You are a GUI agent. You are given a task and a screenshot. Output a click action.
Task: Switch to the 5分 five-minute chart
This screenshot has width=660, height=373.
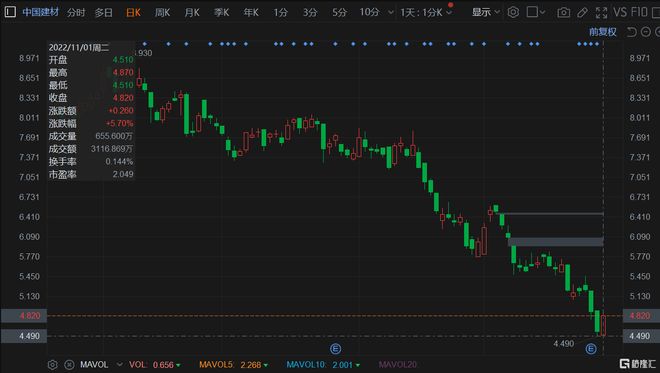(339, 13)
